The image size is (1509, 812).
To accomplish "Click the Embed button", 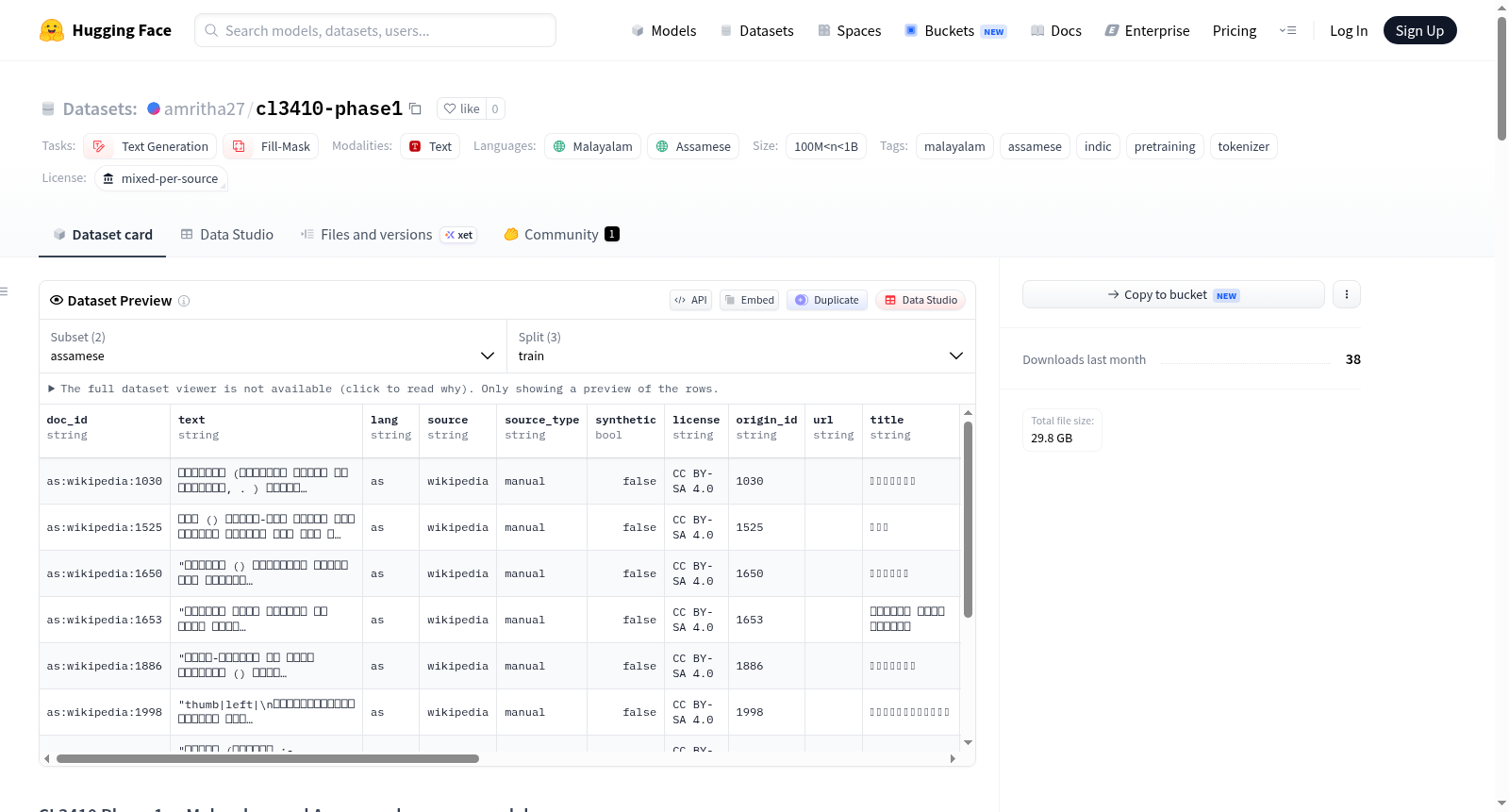I will tap(749, 300).
